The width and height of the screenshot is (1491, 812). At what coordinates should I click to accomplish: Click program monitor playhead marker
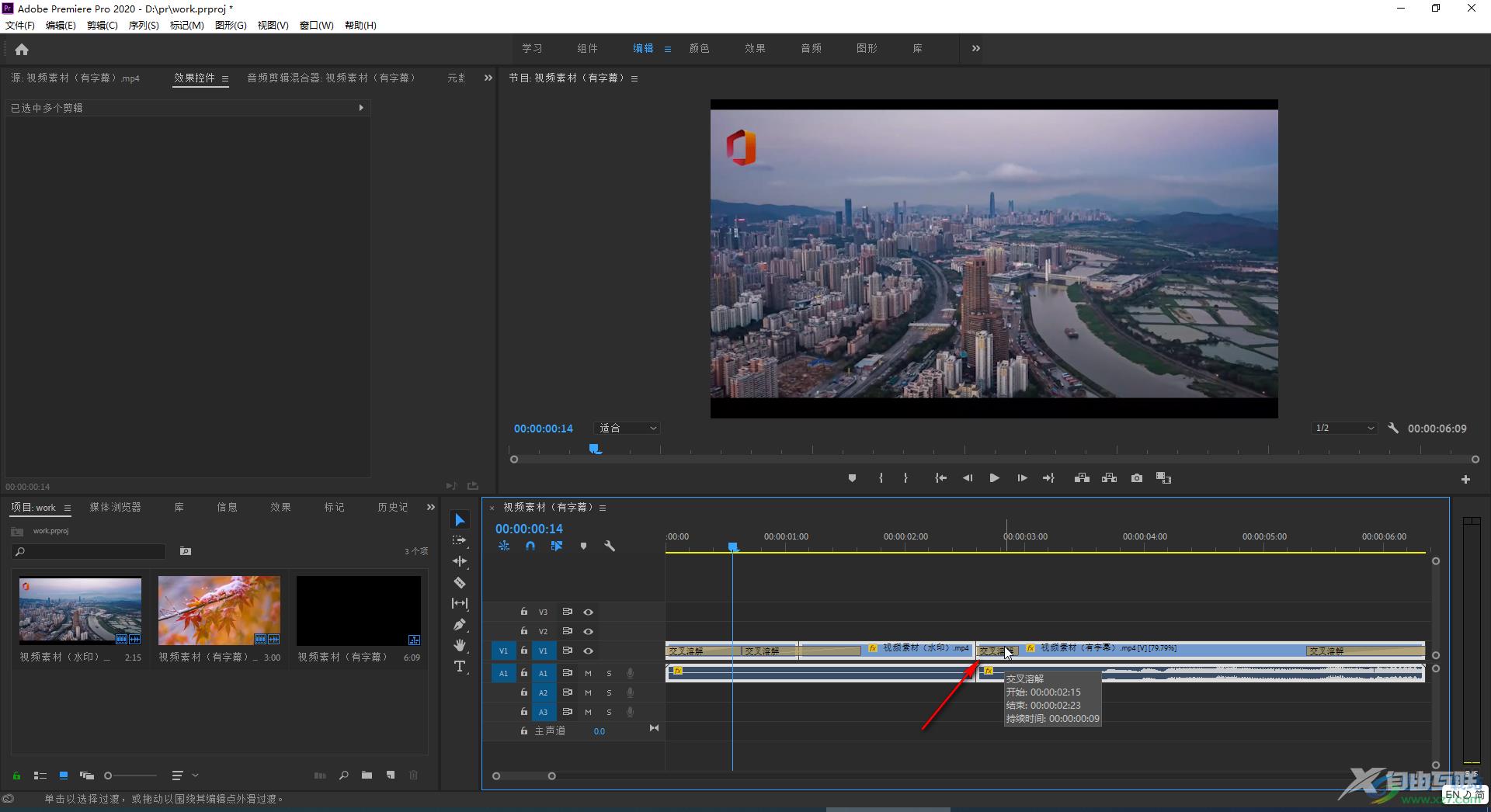click(x=595, y=449)
